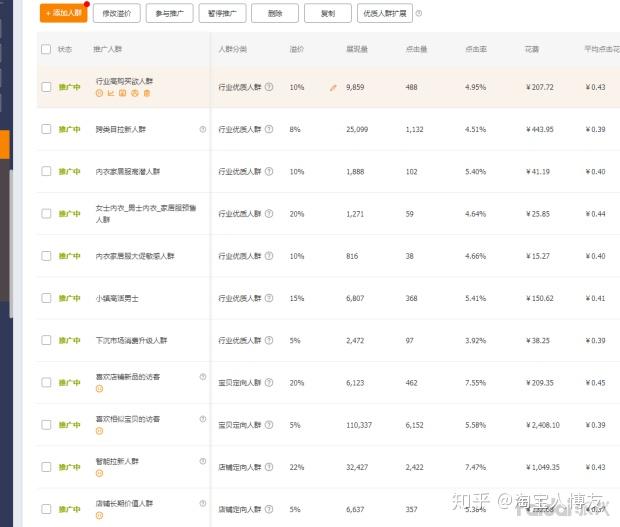The height and width of the screenshot is (527, 620).
Task: Click the 溢价 column header
Action: pyautogui.click(x=297, y=49)
